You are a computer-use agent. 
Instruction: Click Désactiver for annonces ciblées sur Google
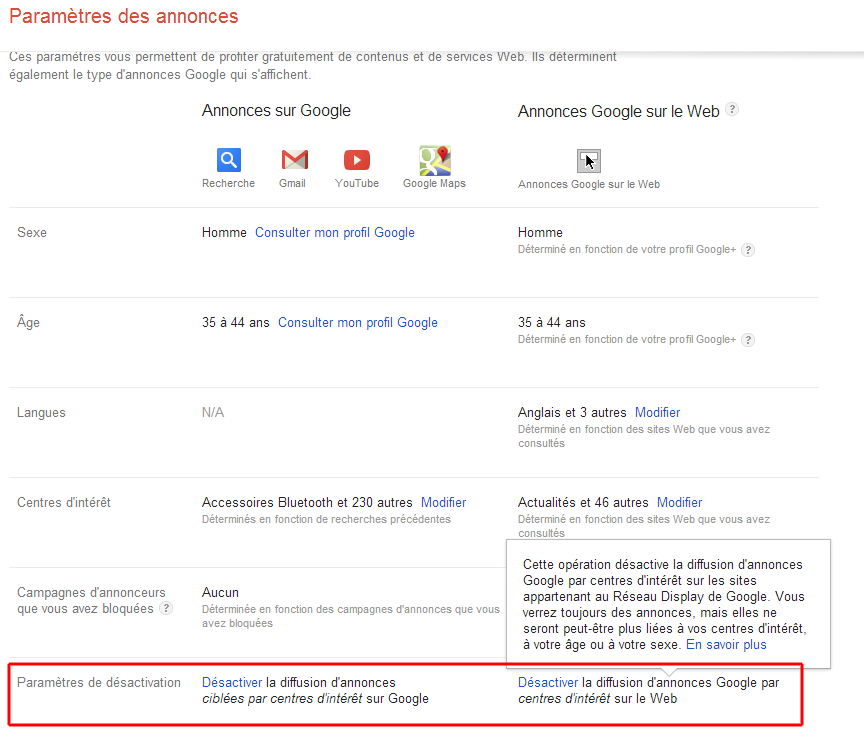(232, 682)
